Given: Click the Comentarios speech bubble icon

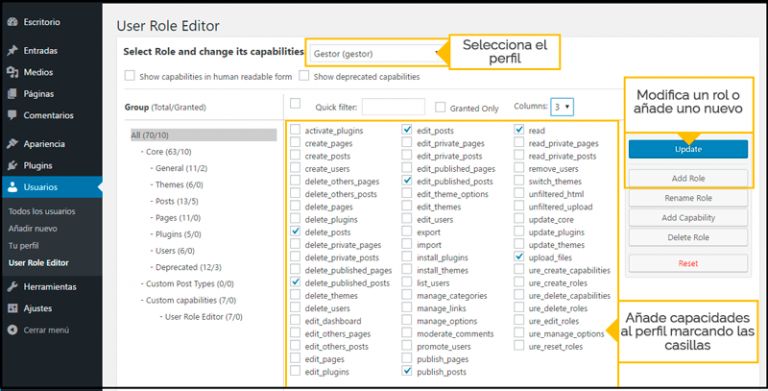Looking at the screenshot, I should pyautogui.click(x=13, y=115).
